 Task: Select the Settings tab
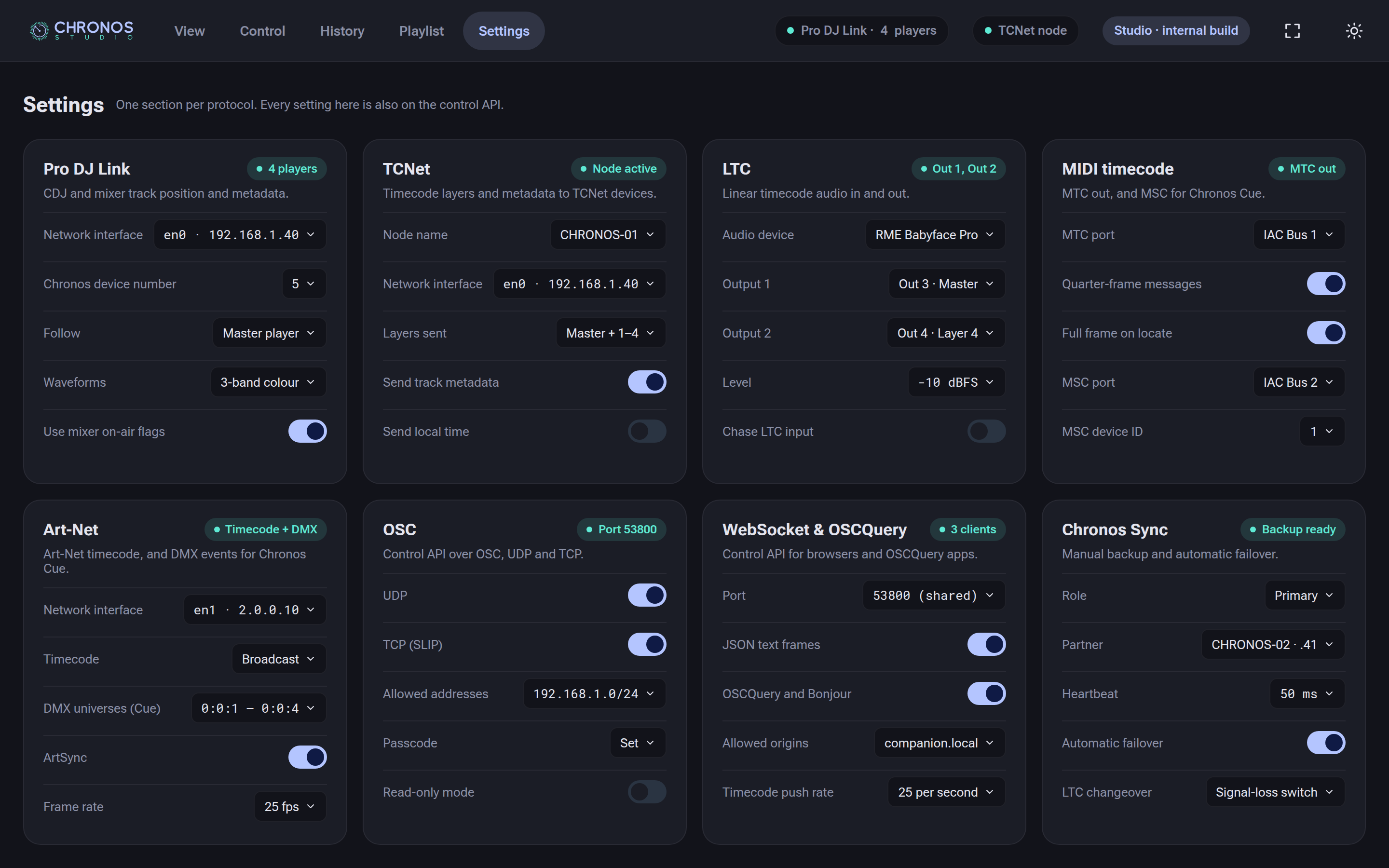pos(504,30)
